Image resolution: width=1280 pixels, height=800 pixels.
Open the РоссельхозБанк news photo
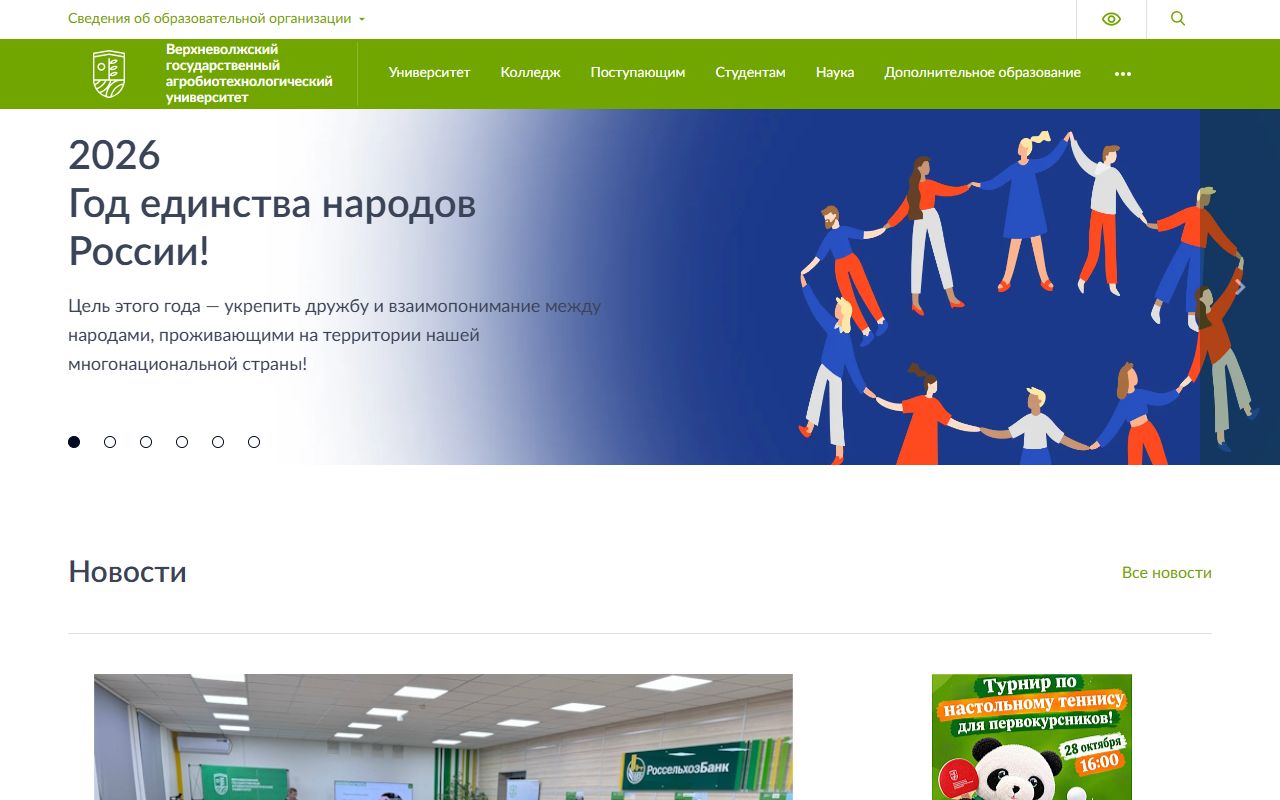[443, 737]
